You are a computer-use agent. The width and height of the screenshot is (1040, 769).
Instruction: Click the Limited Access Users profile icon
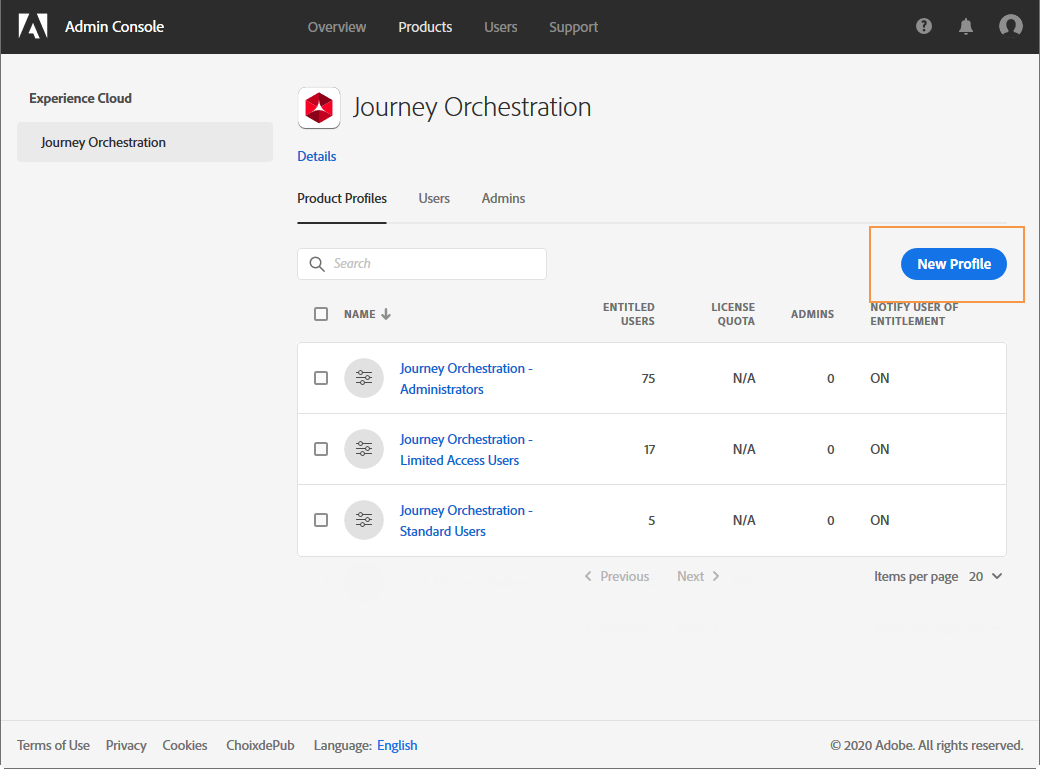click(x=363, y=449)
